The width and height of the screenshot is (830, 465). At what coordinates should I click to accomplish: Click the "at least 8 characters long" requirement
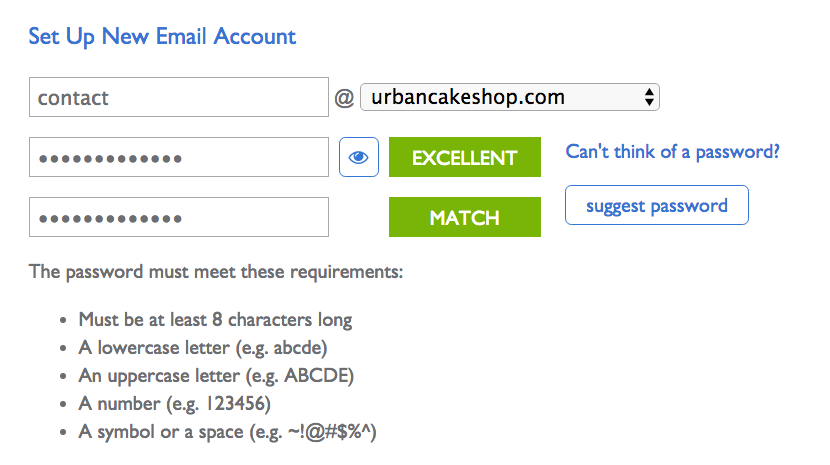215,320
